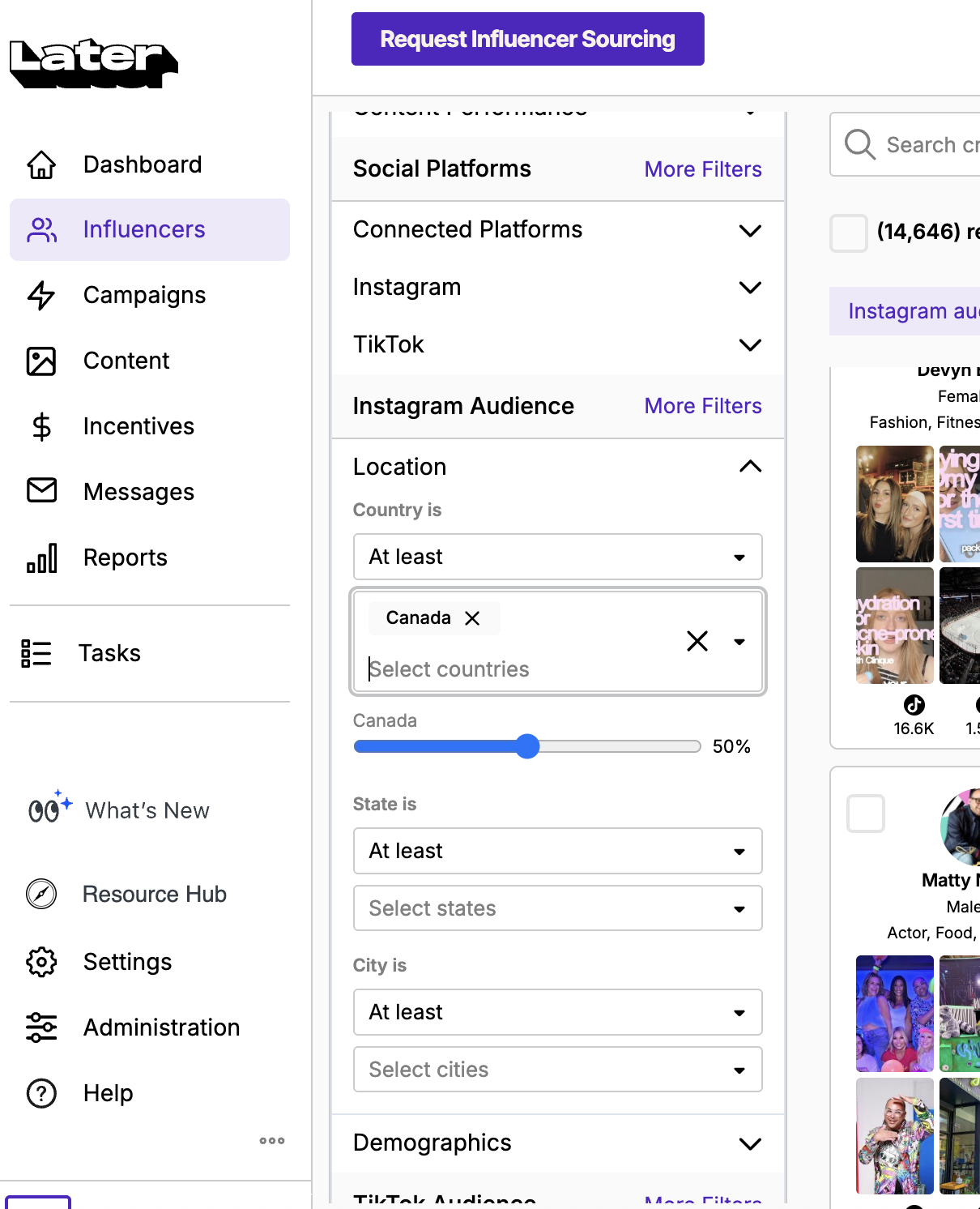Open the three-dots more options menu
Viewport: 980px width, 1209px height.
point(272,1141)
